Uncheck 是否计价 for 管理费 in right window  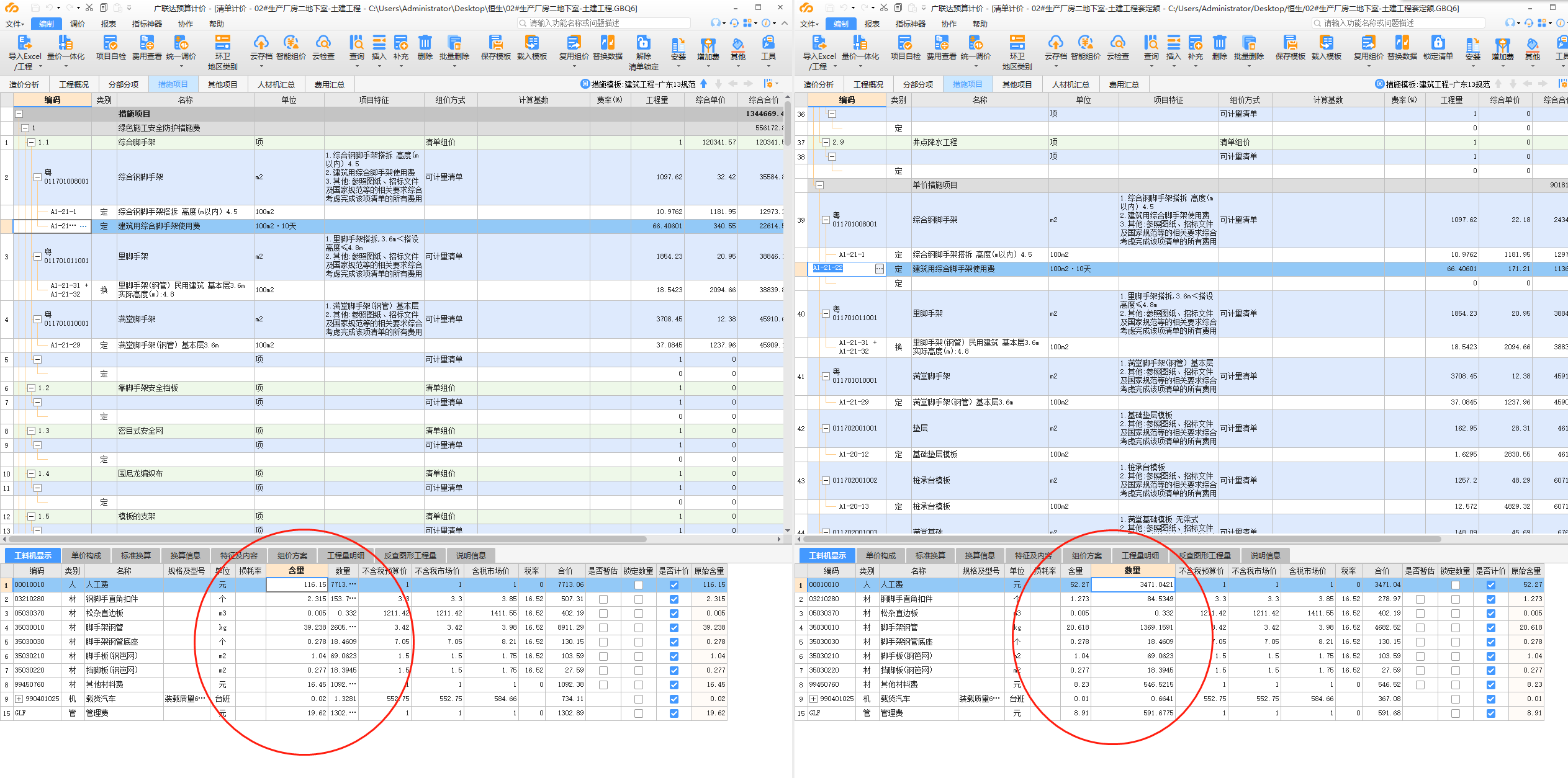tap(1490, 713)
